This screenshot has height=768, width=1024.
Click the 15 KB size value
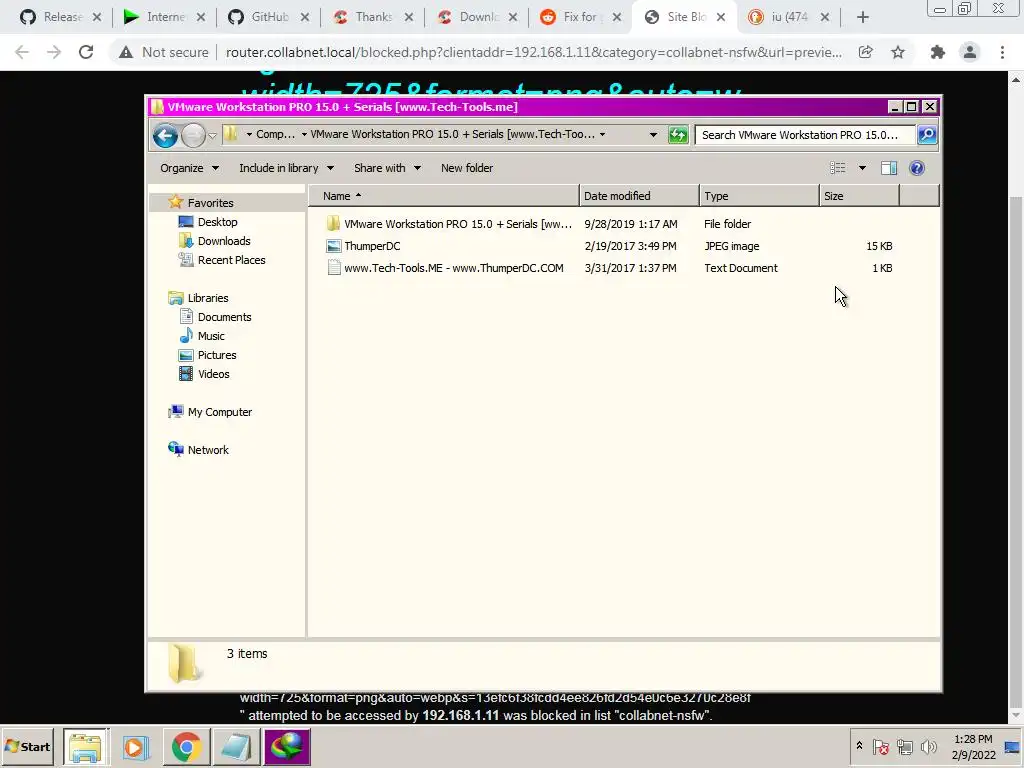pos(879,246)
